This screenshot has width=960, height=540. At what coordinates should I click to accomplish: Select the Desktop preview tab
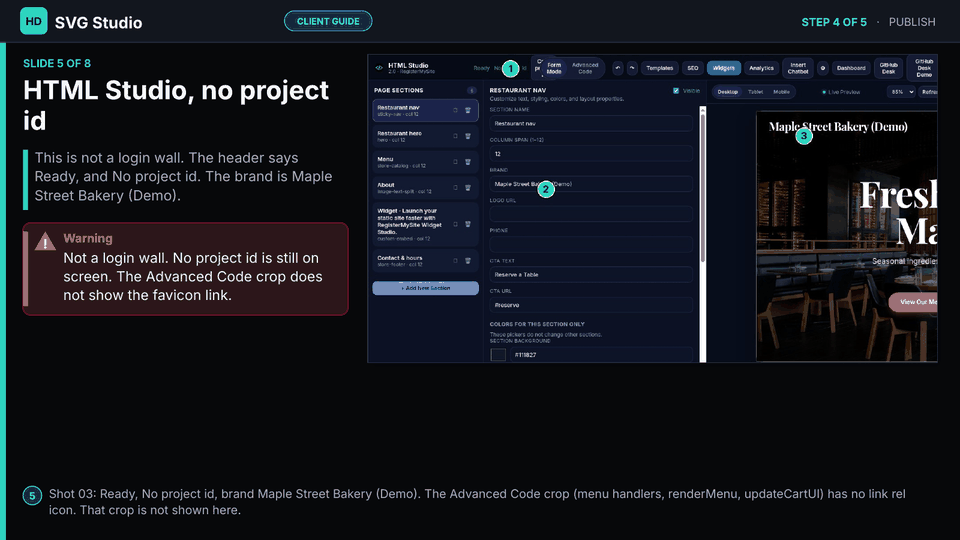pos(727,92)
